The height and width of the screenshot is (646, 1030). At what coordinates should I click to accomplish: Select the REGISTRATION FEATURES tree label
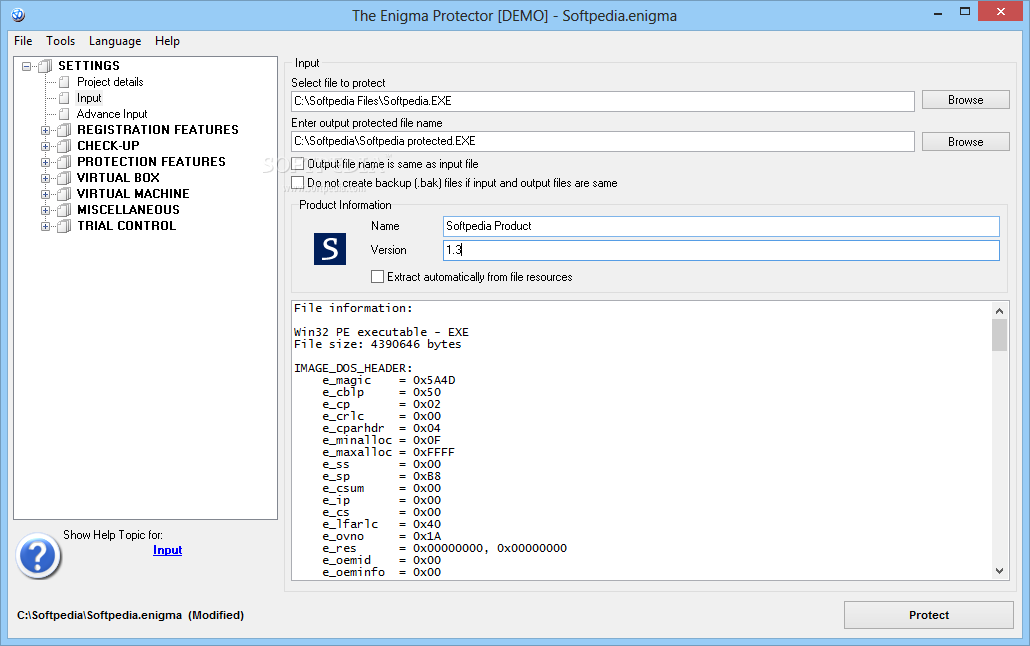[158, 130]
